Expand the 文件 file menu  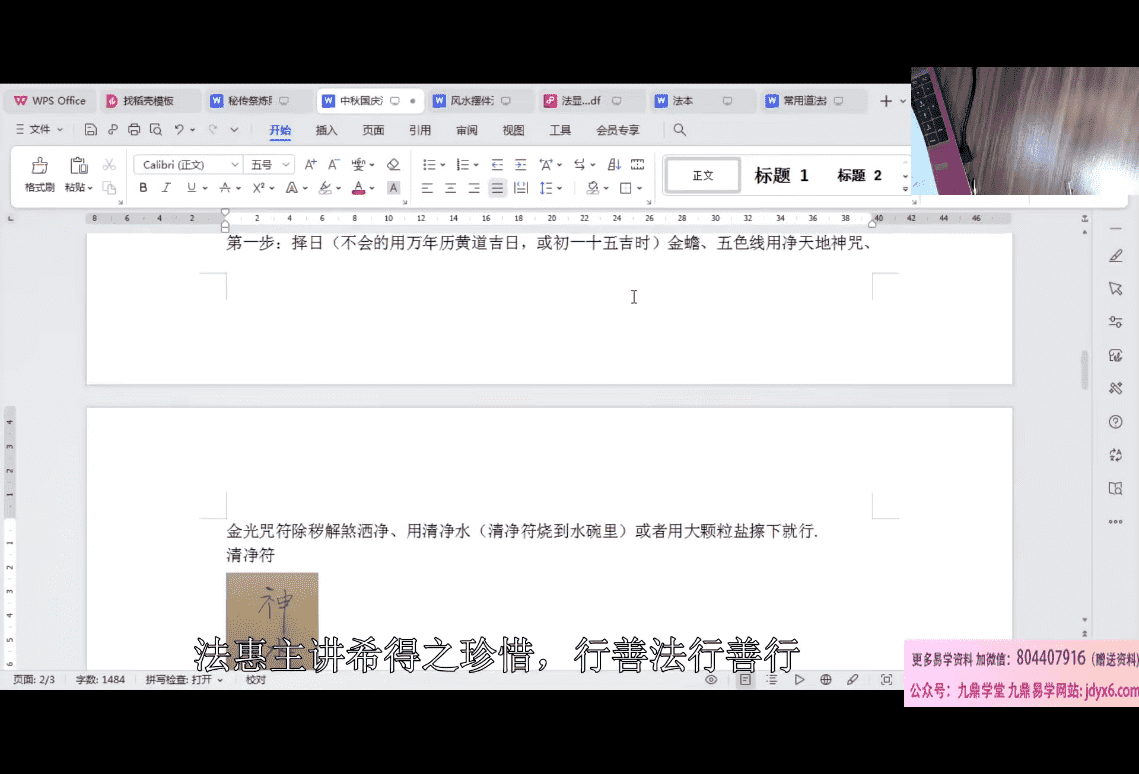39,130
